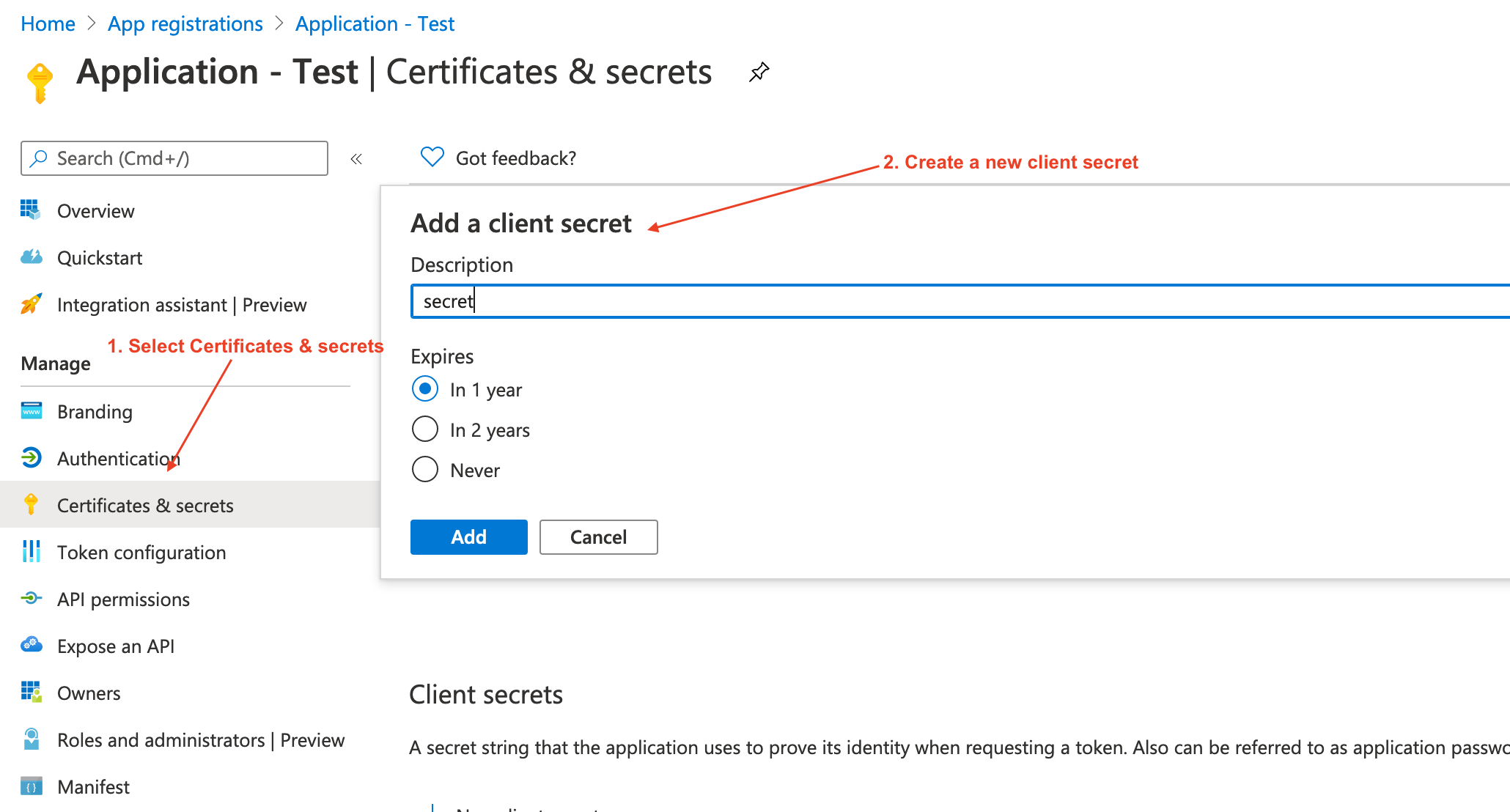Click the Overview grid icon
1510x812 pixels.
(31, 210)
